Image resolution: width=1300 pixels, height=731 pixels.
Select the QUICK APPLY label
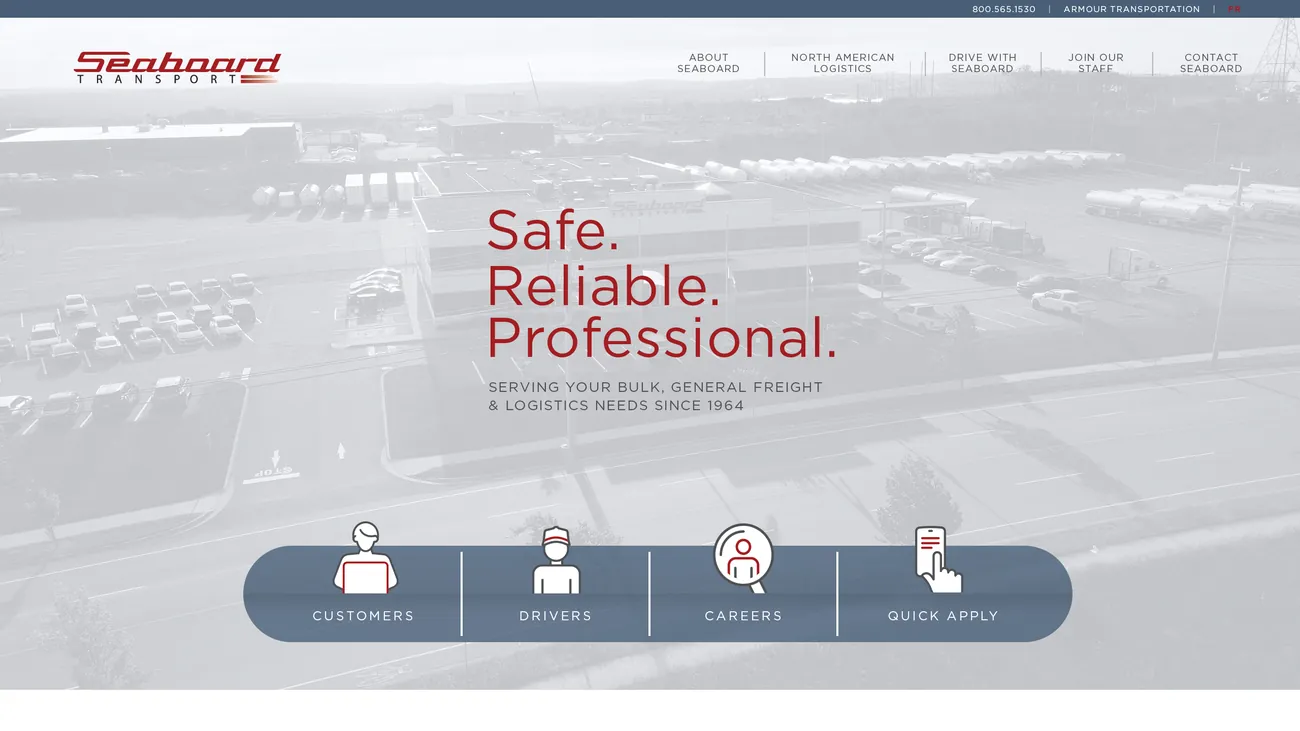943,616
